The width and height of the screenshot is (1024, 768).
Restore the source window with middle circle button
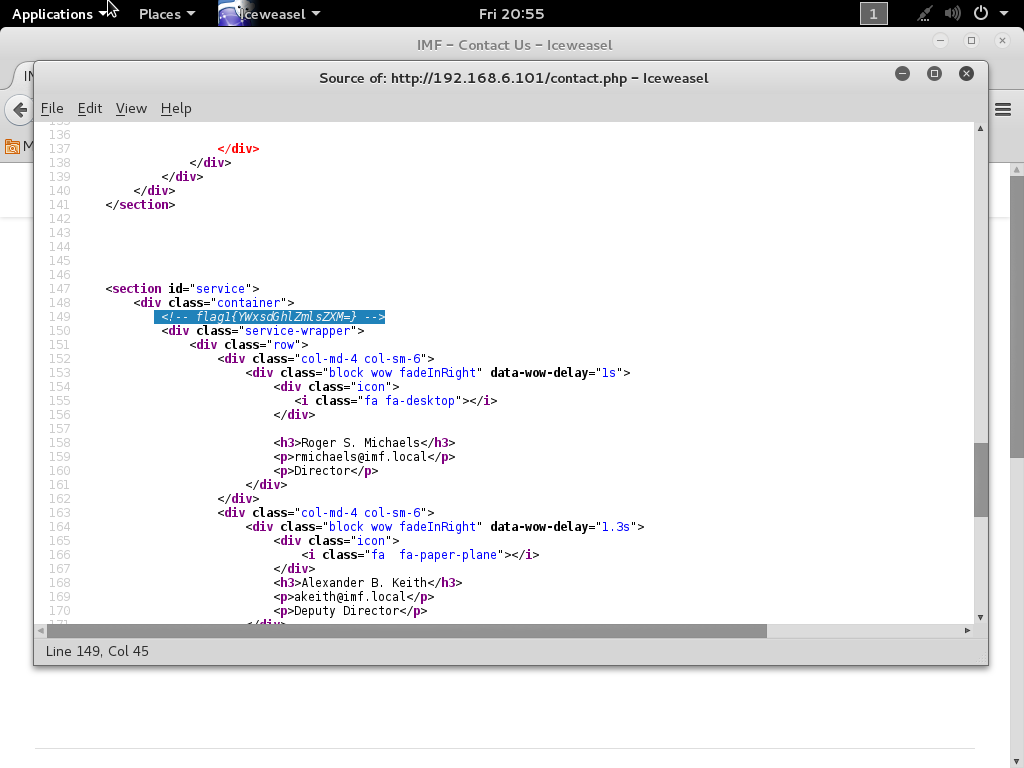pos(934,73)
